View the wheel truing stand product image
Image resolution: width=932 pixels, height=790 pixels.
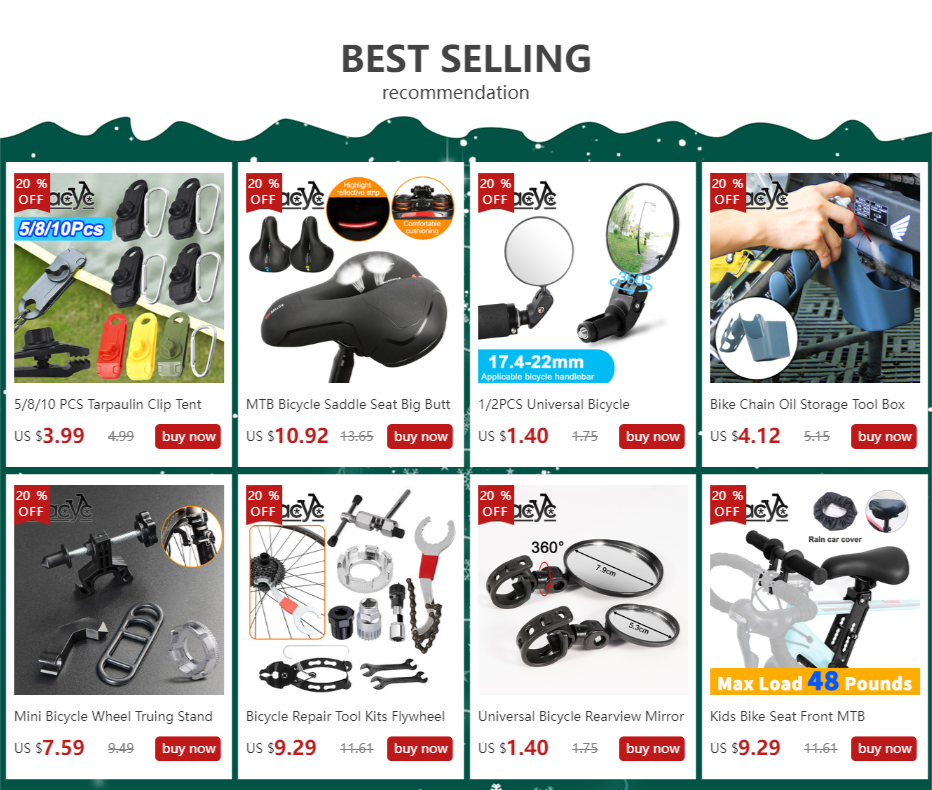(119, 590)
